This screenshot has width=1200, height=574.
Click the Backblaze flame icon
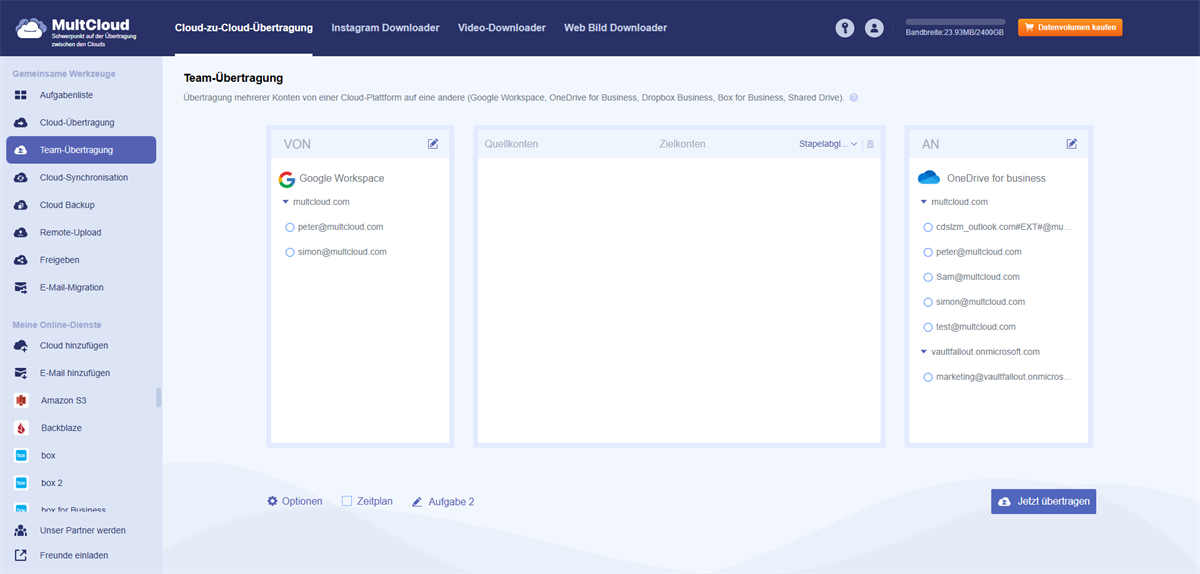pos(21,427)
